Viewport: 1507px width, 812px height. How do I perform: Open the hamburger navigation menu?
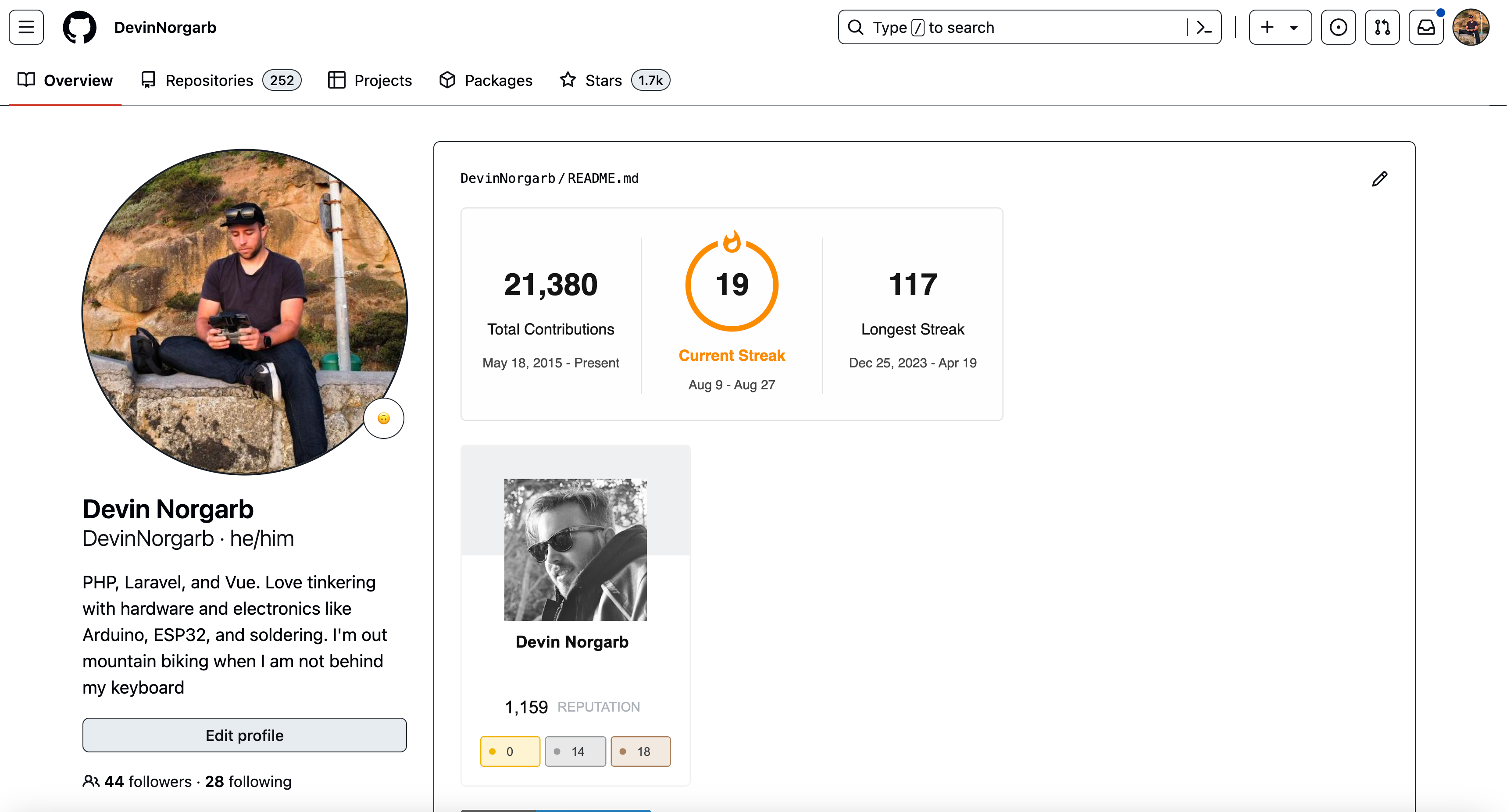(26, 28)
